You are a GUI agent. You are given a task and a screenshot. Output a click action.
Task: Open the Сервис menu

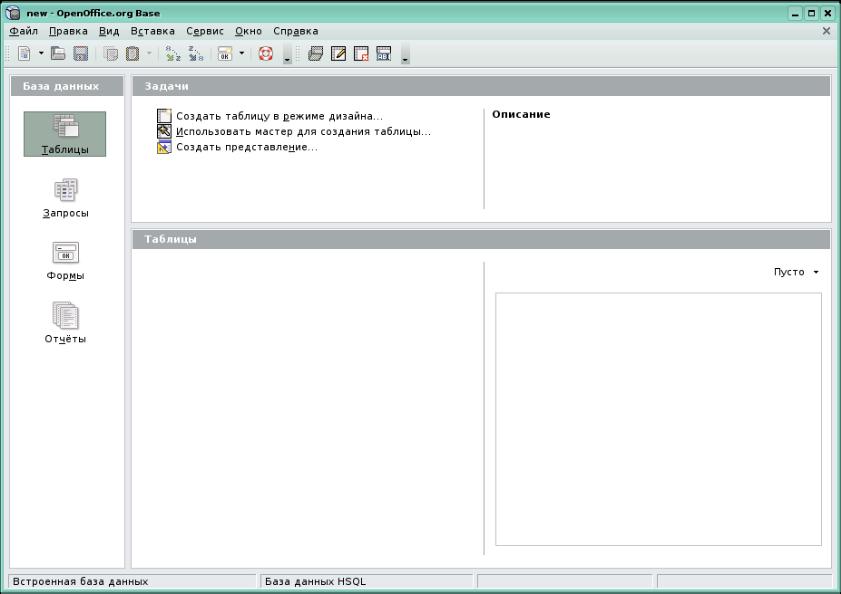click(x=205, y=31)
